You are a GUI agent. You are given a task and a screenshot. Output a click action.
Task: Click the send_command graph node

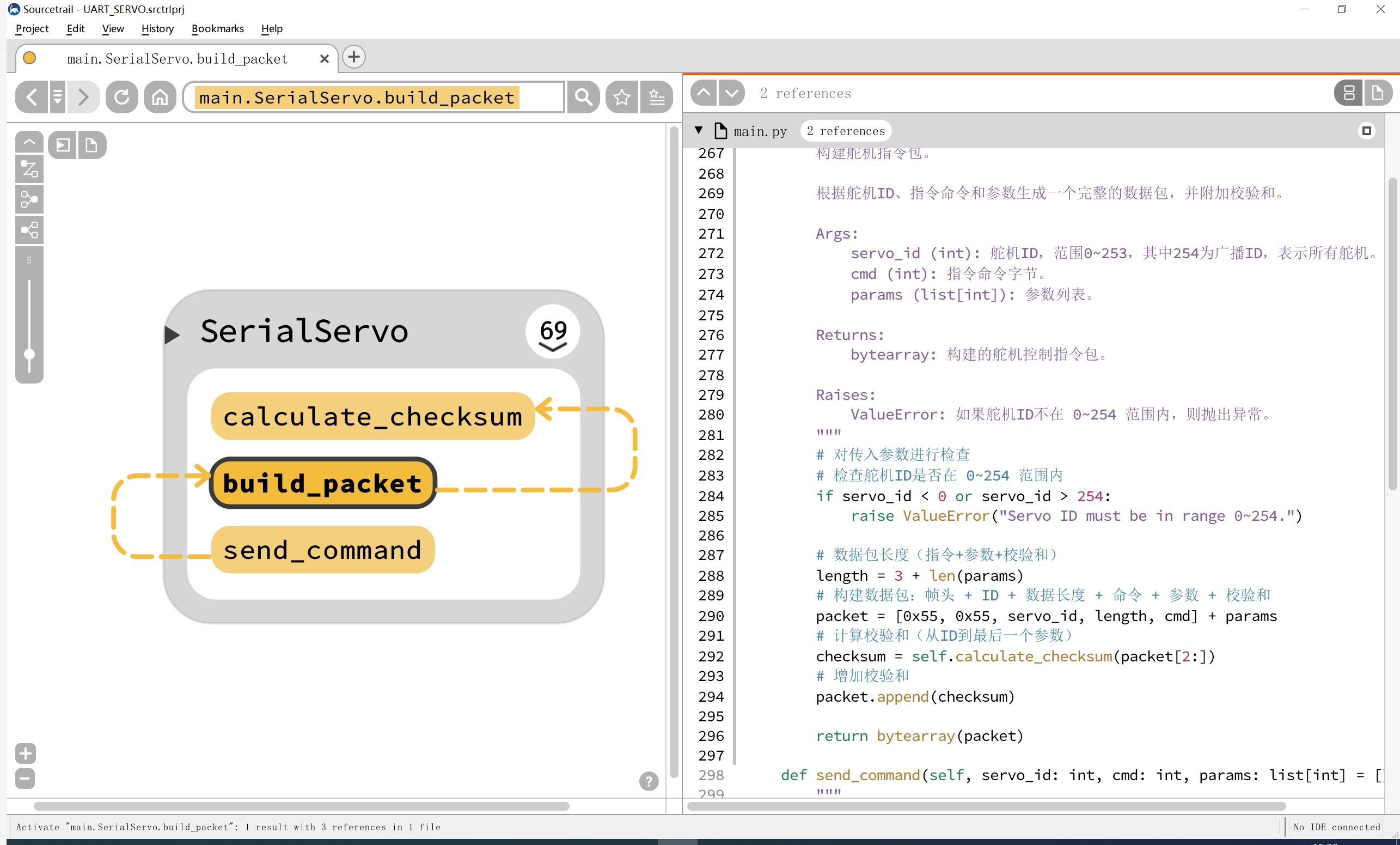point(323,549)
